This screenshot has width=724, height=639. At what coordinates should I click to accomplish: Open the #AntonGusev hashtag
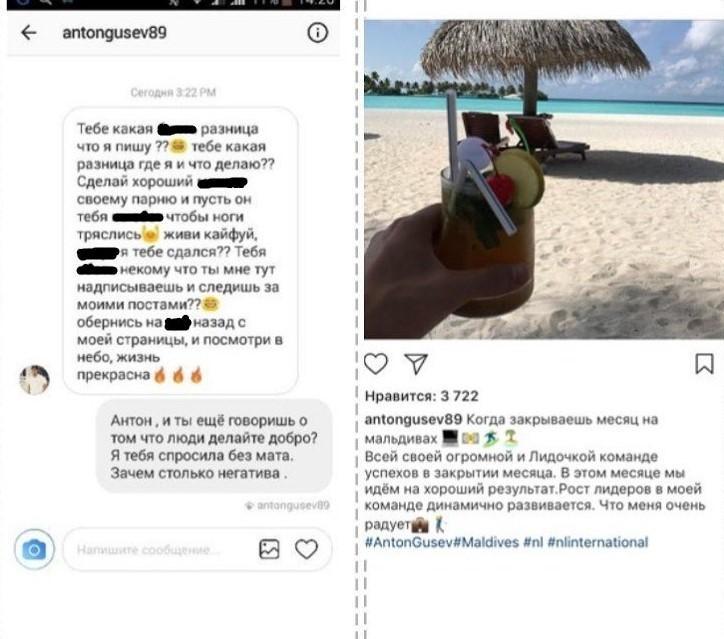pyautogui.click(x=408, y=542)
